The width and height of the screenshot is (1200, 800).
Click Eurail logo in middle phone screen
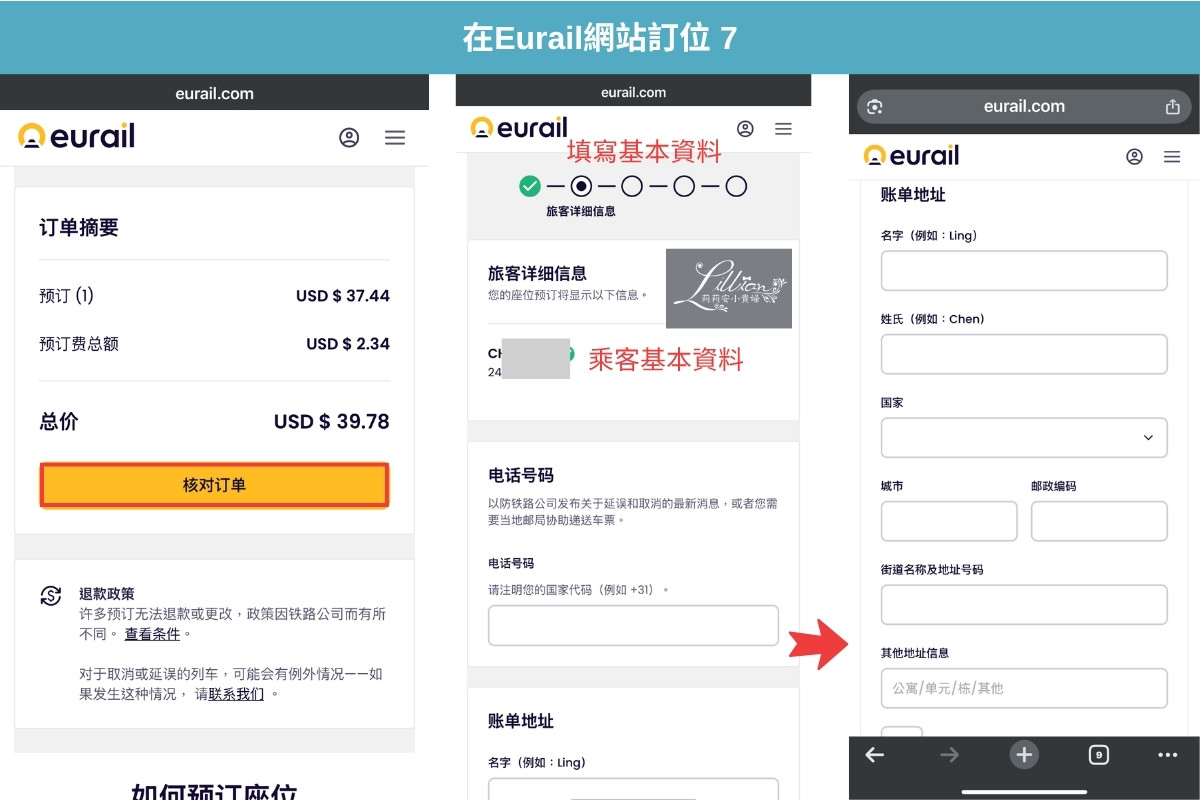[x=518, y=128]
